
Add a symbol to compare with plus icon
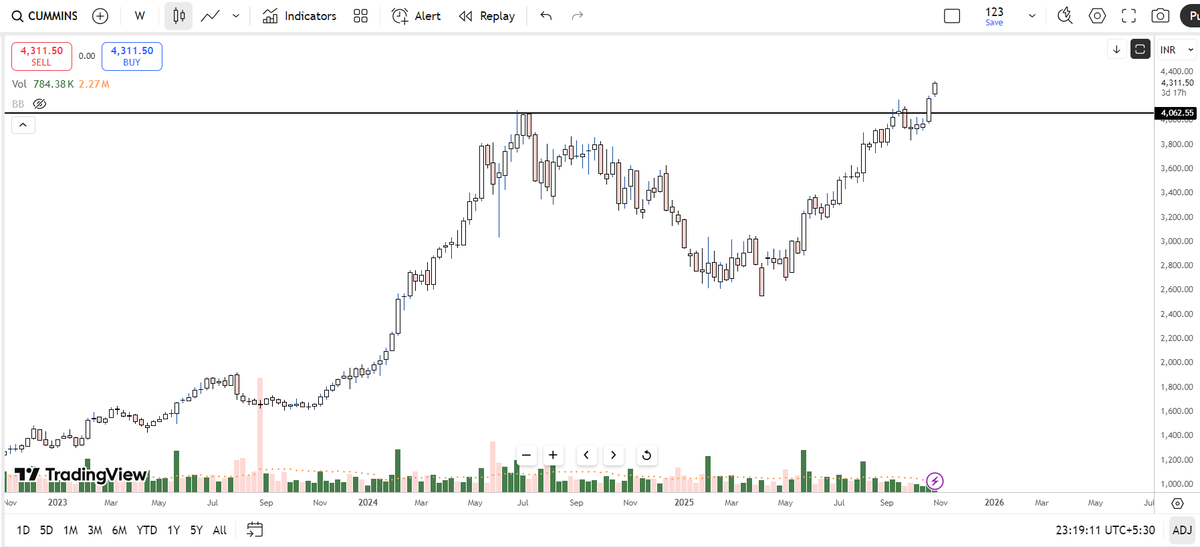click(100, 16)
